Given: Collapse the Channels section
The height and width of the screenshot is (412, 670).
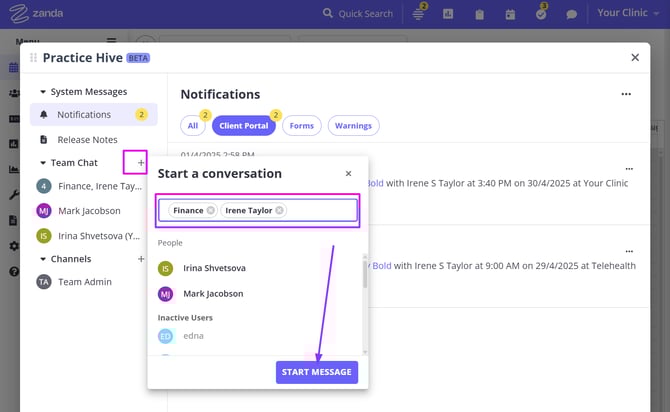Looking at the screenshot, I should [43, 259].
